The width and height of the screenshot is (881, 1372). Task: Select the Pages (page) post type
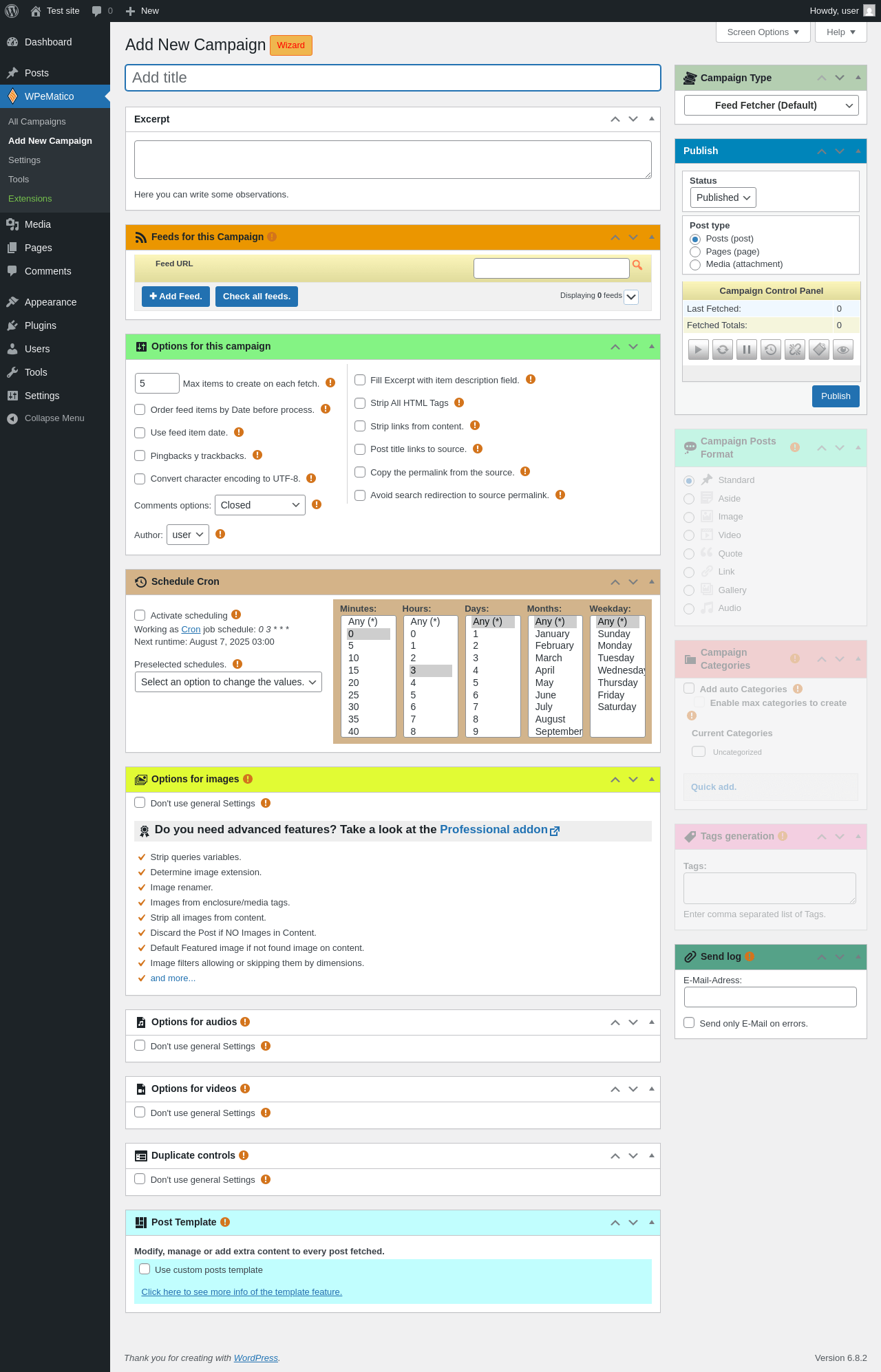pos(695,252)
